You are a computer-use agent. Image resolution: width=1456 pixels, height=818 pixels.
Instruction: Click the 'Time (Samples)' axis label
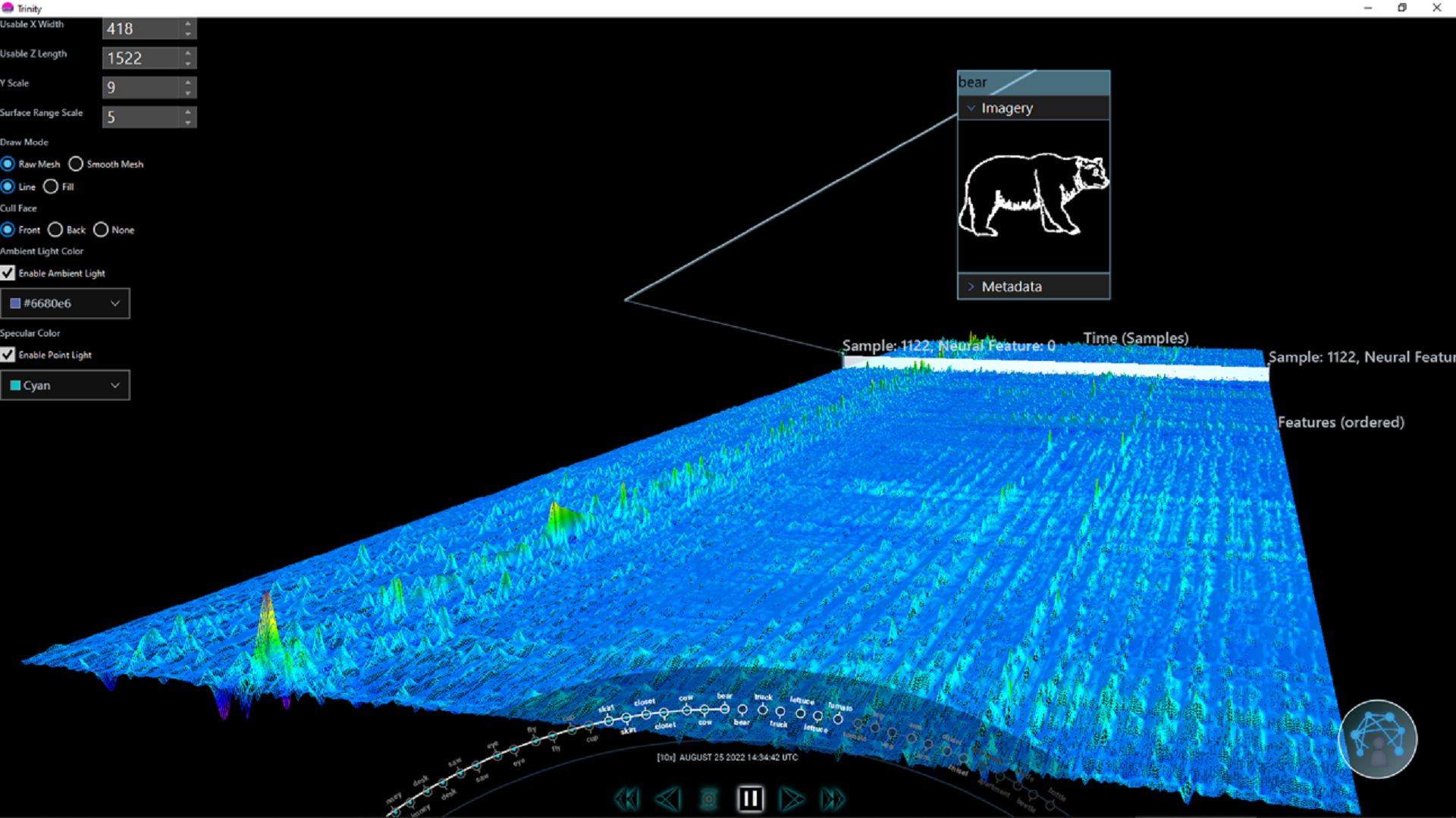[x=1135, y=338]
